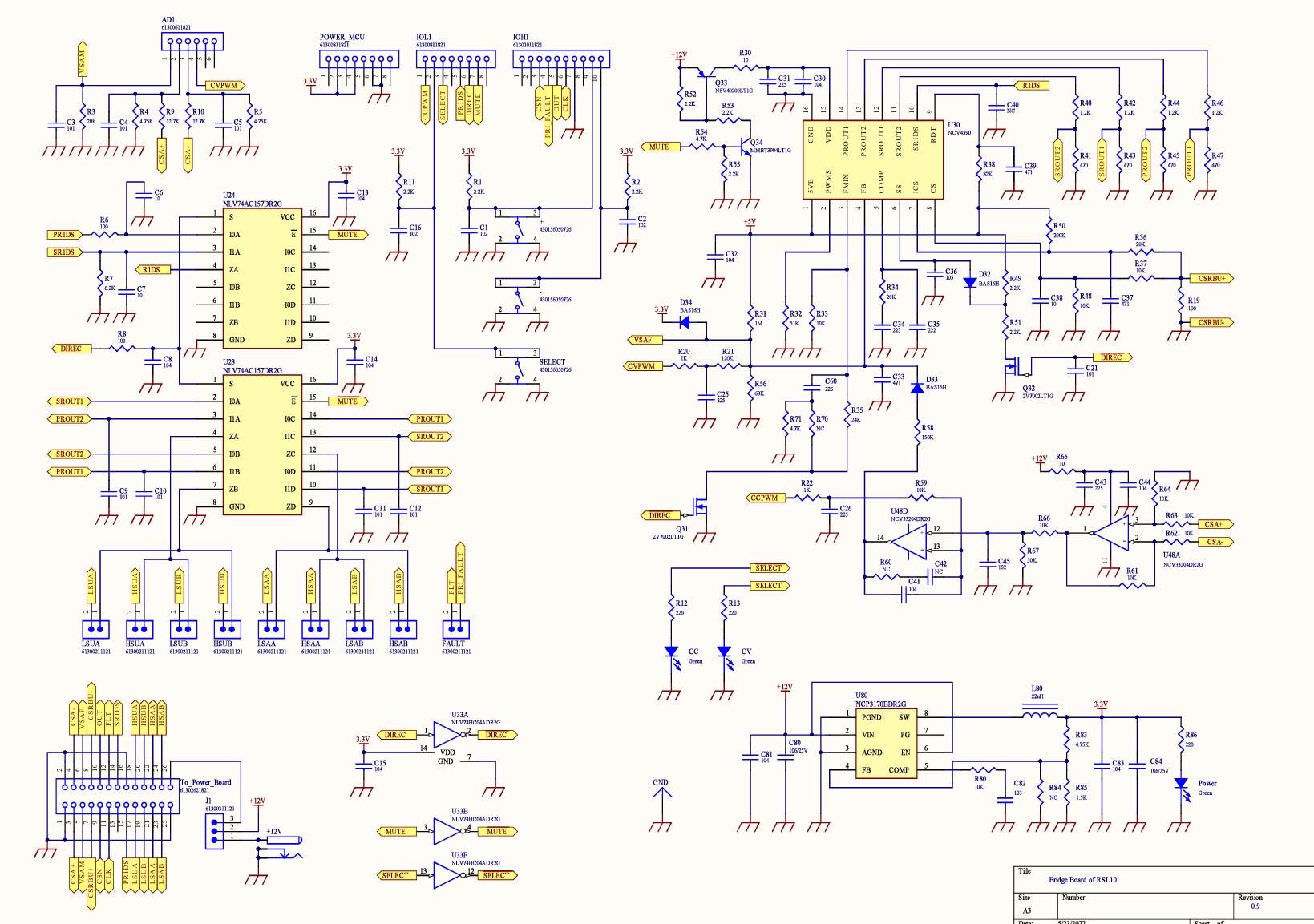Select the D33 BAS16H diode

click(917, 387)
